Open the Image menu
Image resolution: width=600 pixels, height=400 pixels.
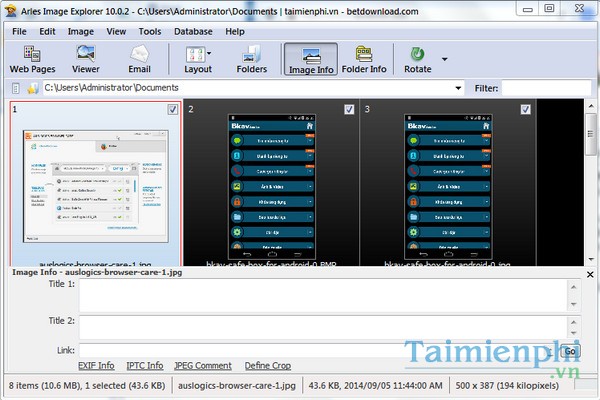click(x=81, y=32)
